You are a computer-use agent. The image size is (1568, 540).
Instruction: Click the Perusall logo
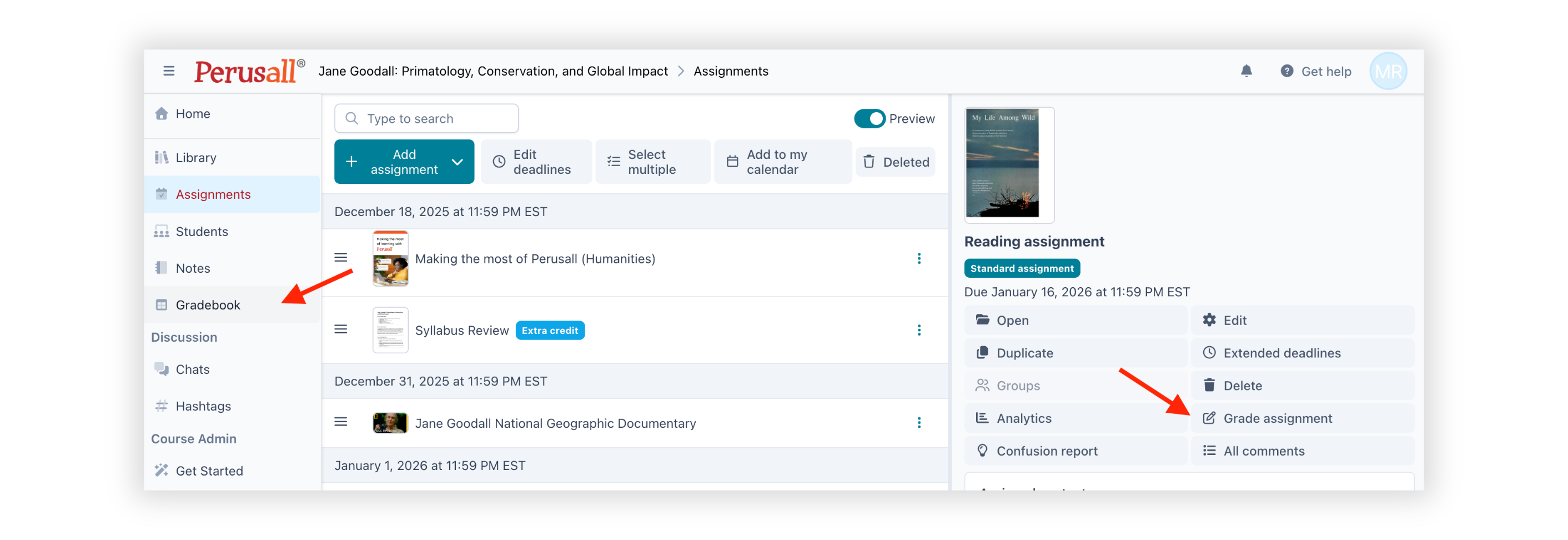click(x=249, y=71)
